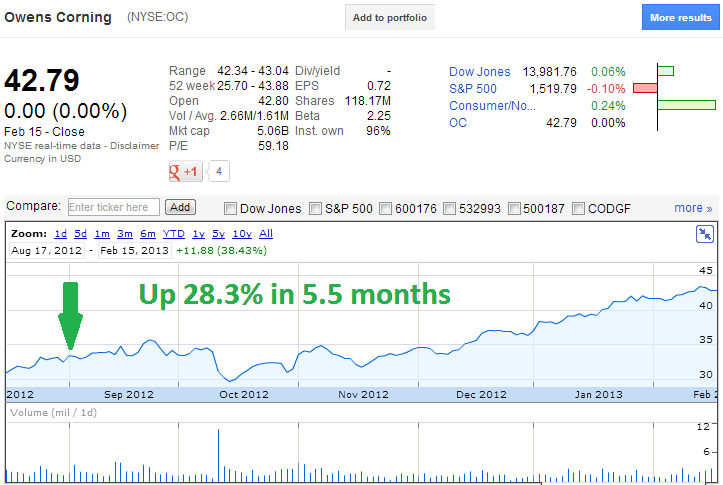Click the Open value 42.80
The image size is (723, 485).
tap(273, 101)
